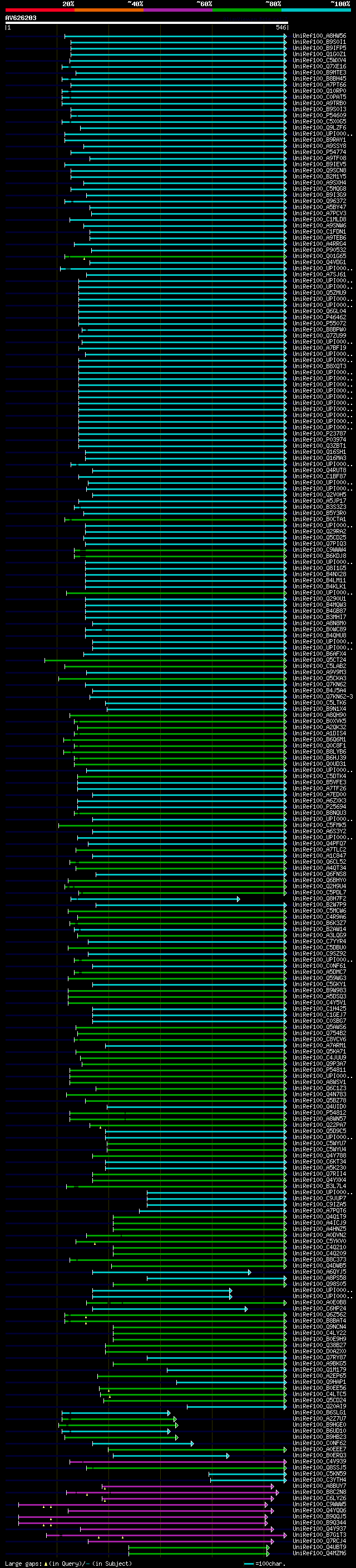Click the purple alignment bar for UniRef100_C4V939

click(x=177, y=1461)
